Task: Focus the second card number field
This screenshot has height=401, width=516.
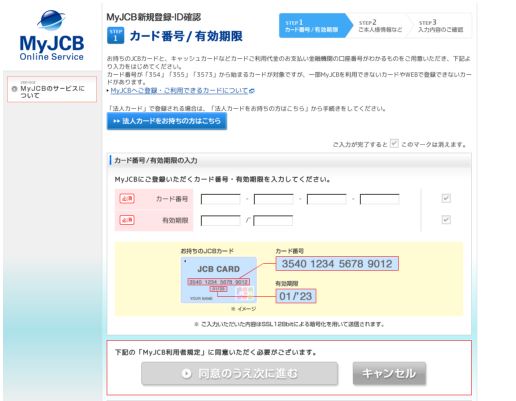Action: point(273,199)
